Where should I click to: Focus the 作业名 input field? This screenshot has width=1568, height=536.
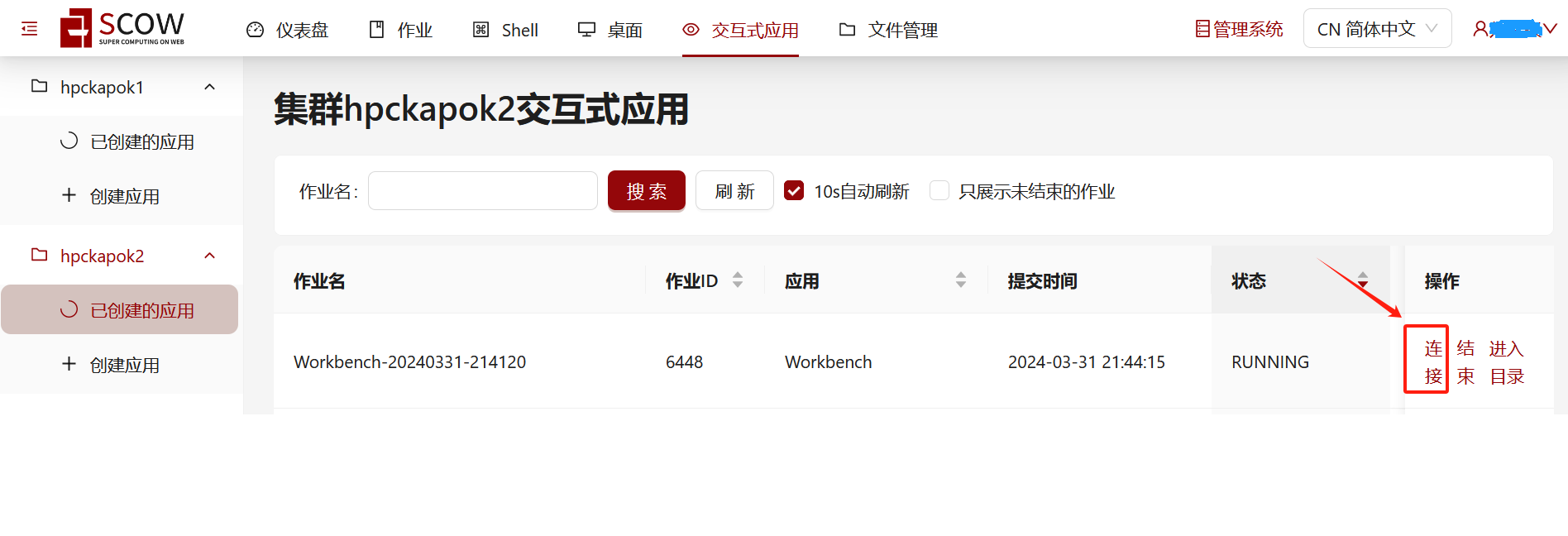(x=483, y=191)
